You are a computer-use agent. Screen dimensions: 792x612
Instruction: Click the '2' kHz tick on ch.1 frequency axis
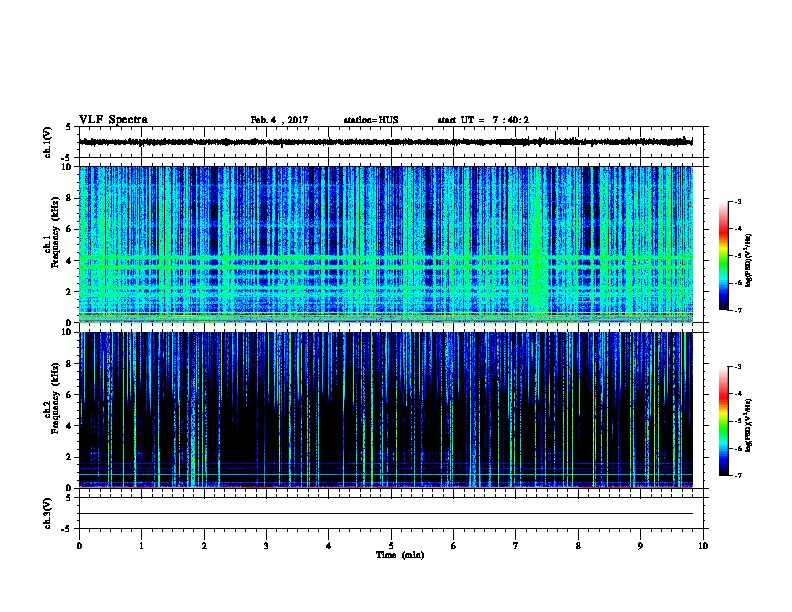click(69, 291)
